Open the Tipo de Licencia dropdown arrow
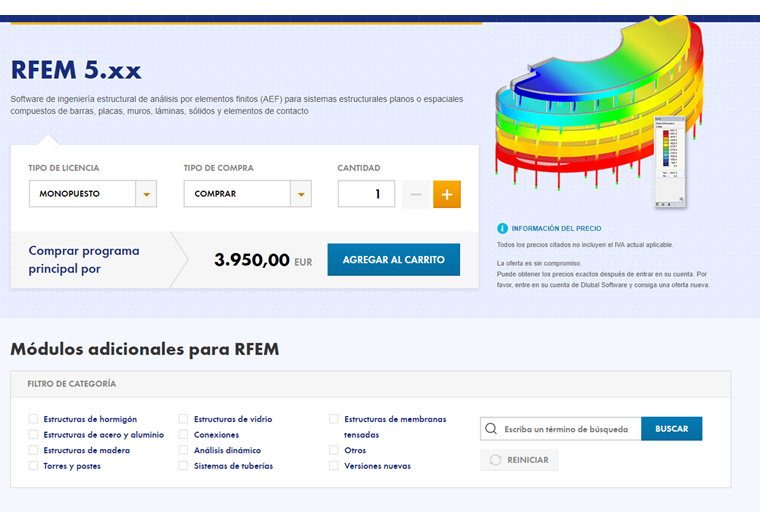Image resolution: width=760 pixels, height=527 pixels. pos(146,194)
